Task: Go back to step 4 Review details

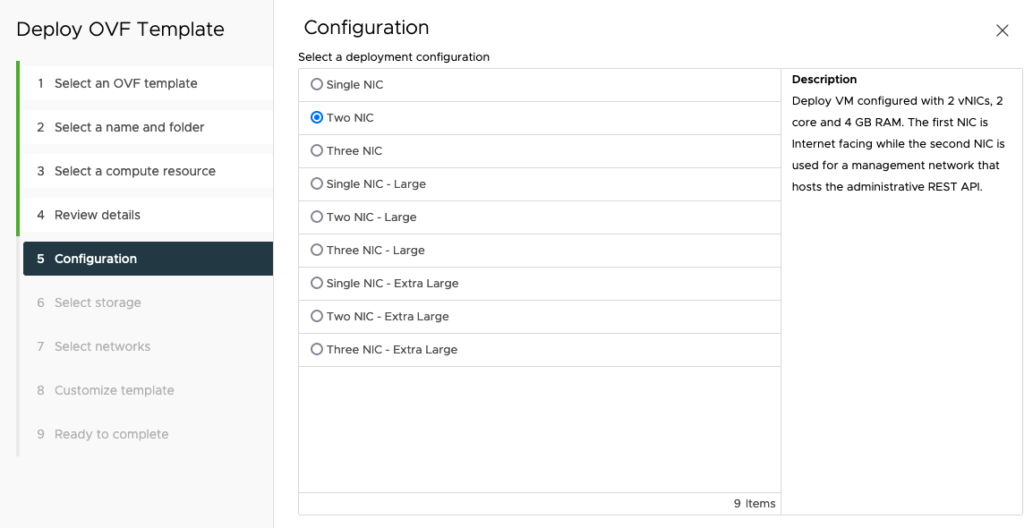Action: pos(97,215)
